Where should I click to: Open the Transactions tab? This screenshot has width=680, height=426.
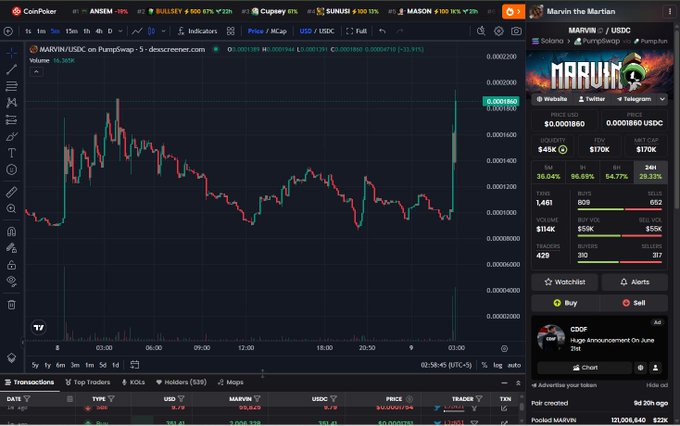coord(29,382)
